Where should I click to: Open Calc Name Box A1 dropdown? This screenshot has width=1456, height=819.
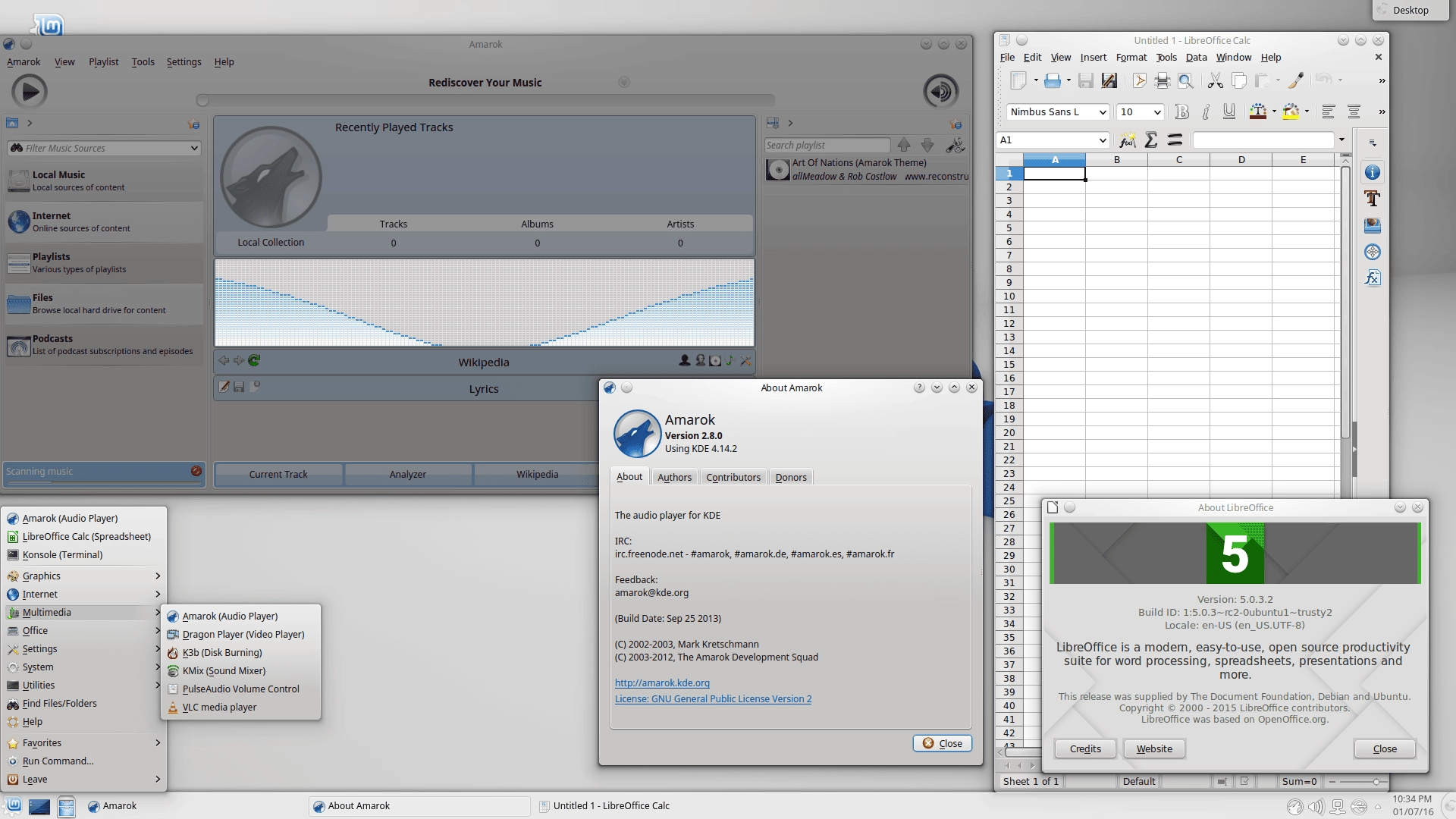(x=1103, y=140)
